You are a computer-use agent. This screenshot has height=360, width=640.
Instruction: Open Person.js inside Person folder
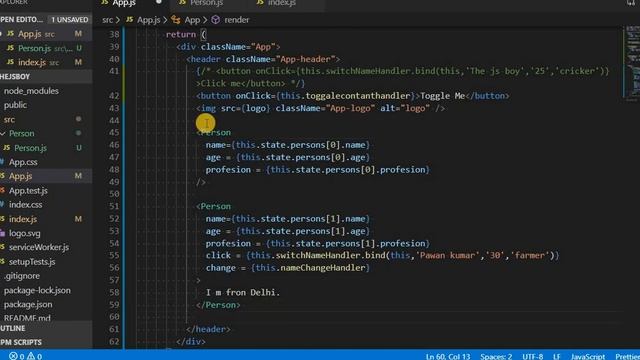[30, 148]
